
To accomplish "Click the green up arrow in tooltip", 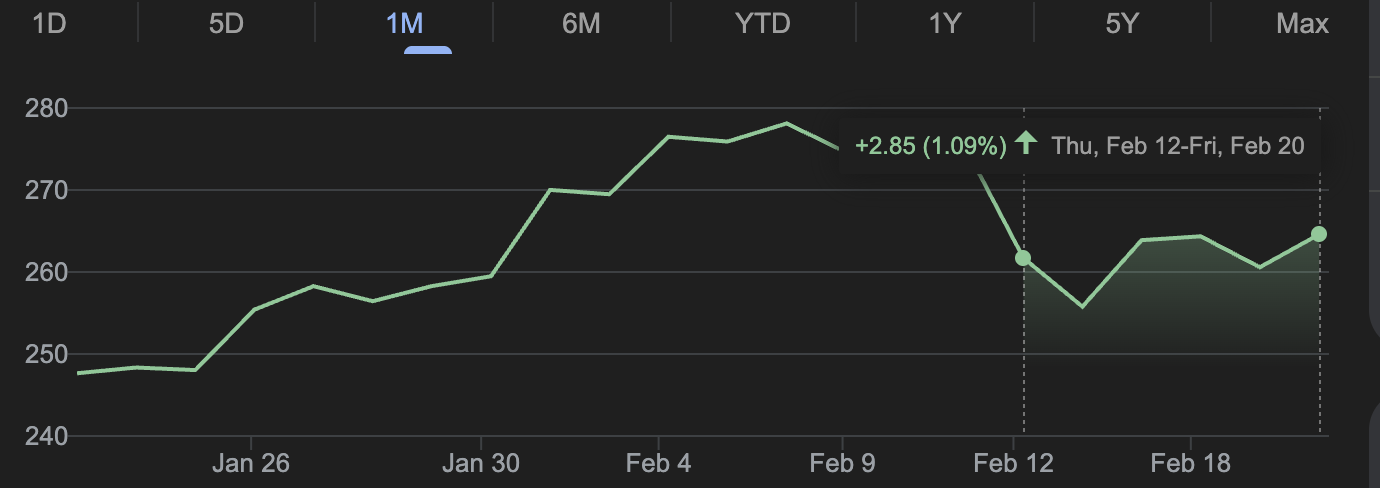I will (1025, 144).
